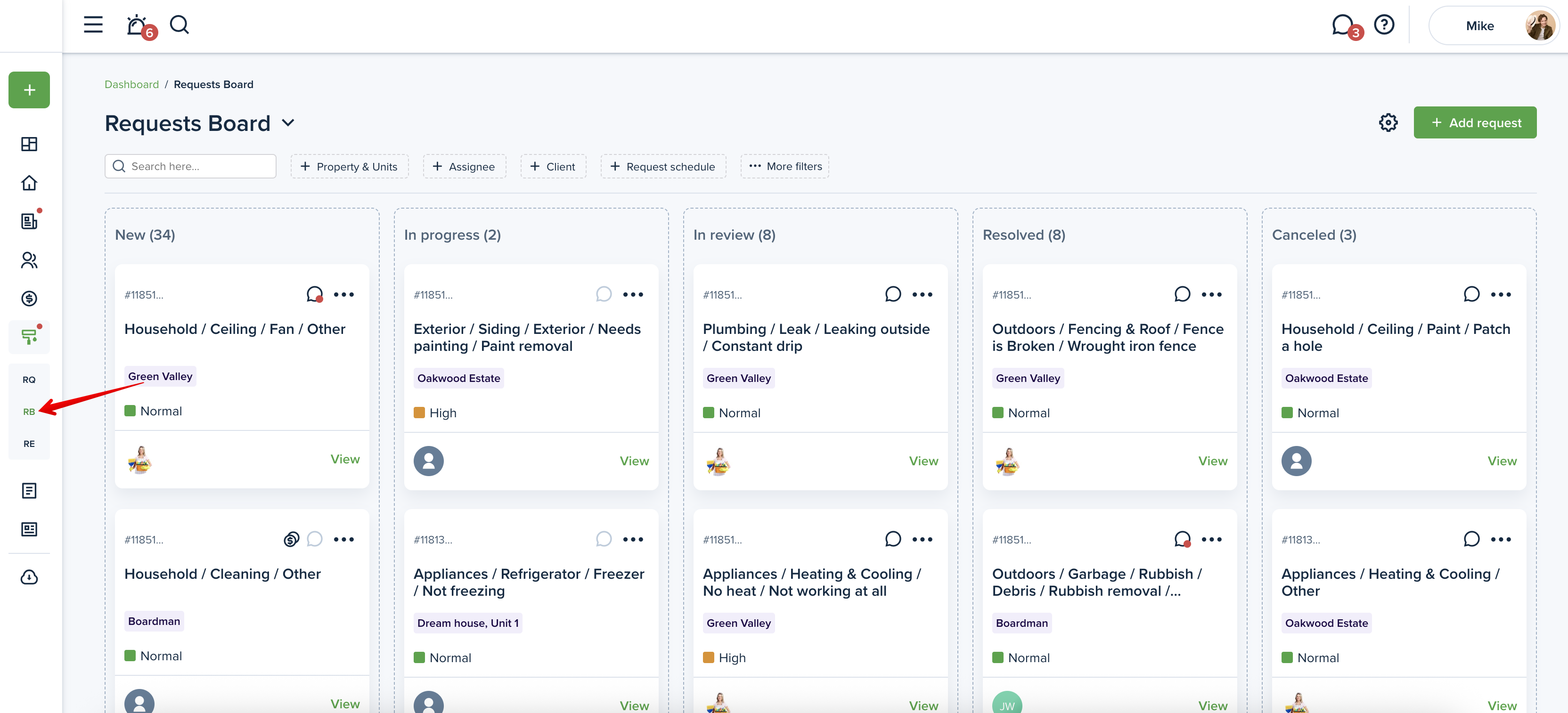The width and height of the screenshot is (1568, 713).
Task: Open the notifications bell icon
Action: click(136, 25)
